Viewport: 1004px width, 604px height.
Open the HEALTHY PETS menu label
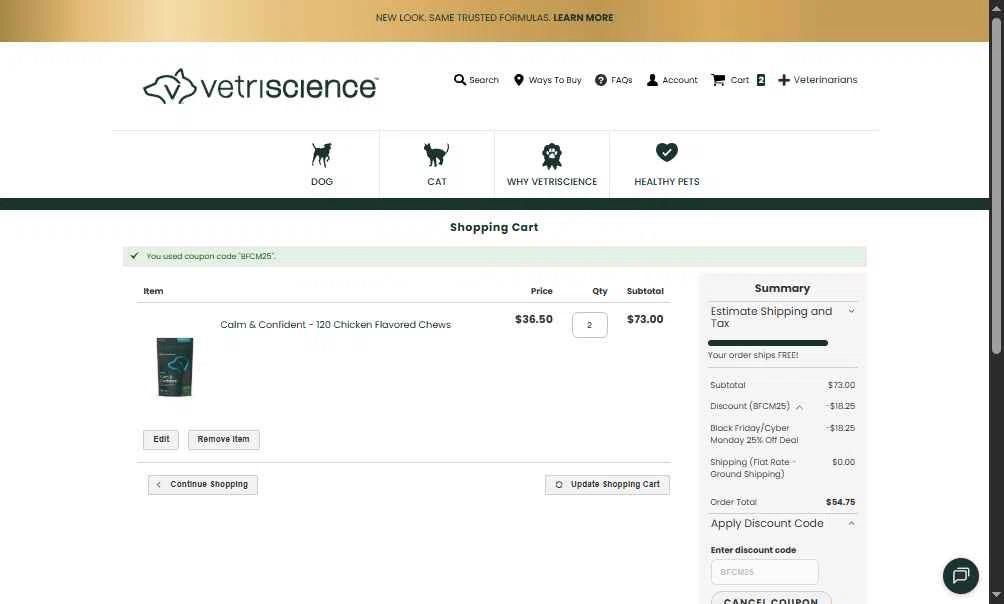[667, 182]
